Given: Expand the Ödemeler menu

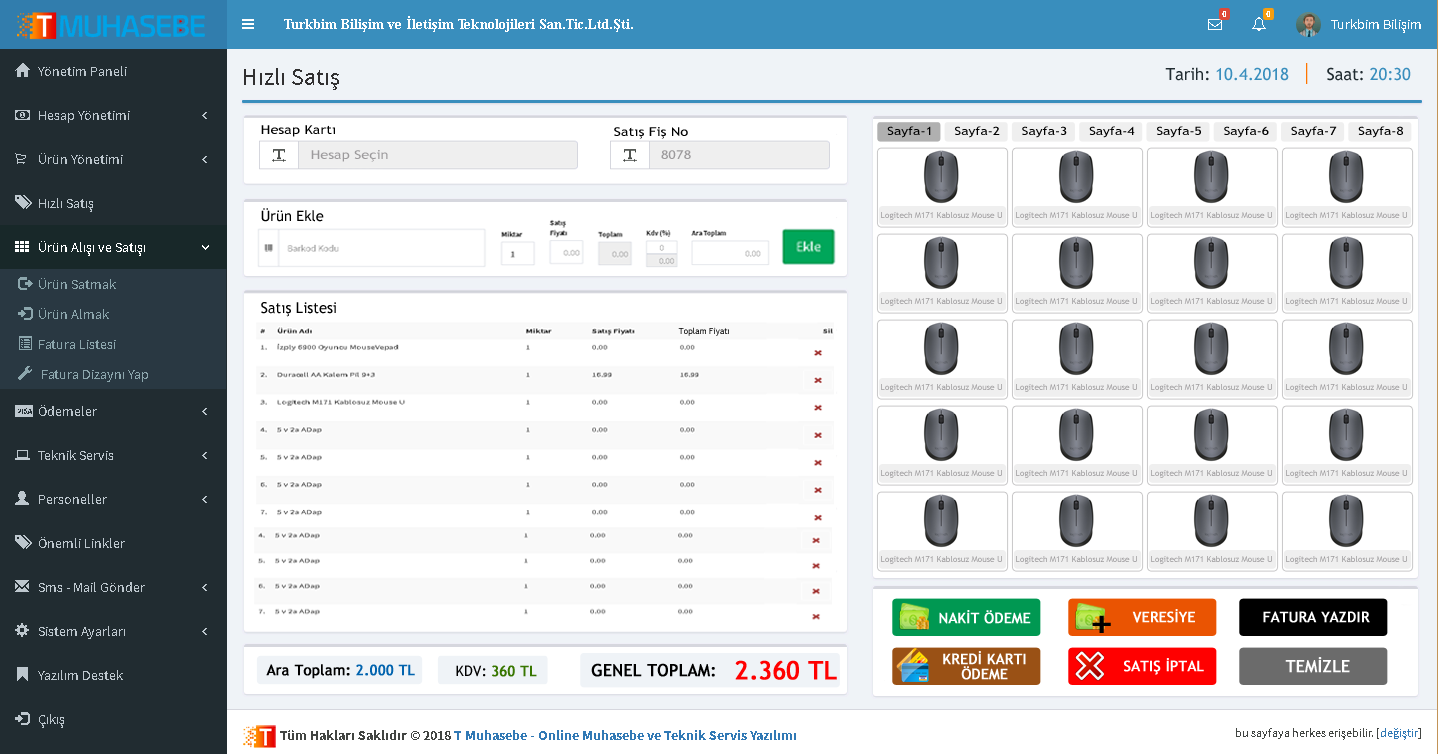Looking at the screenshot, I should coord(113,411).
